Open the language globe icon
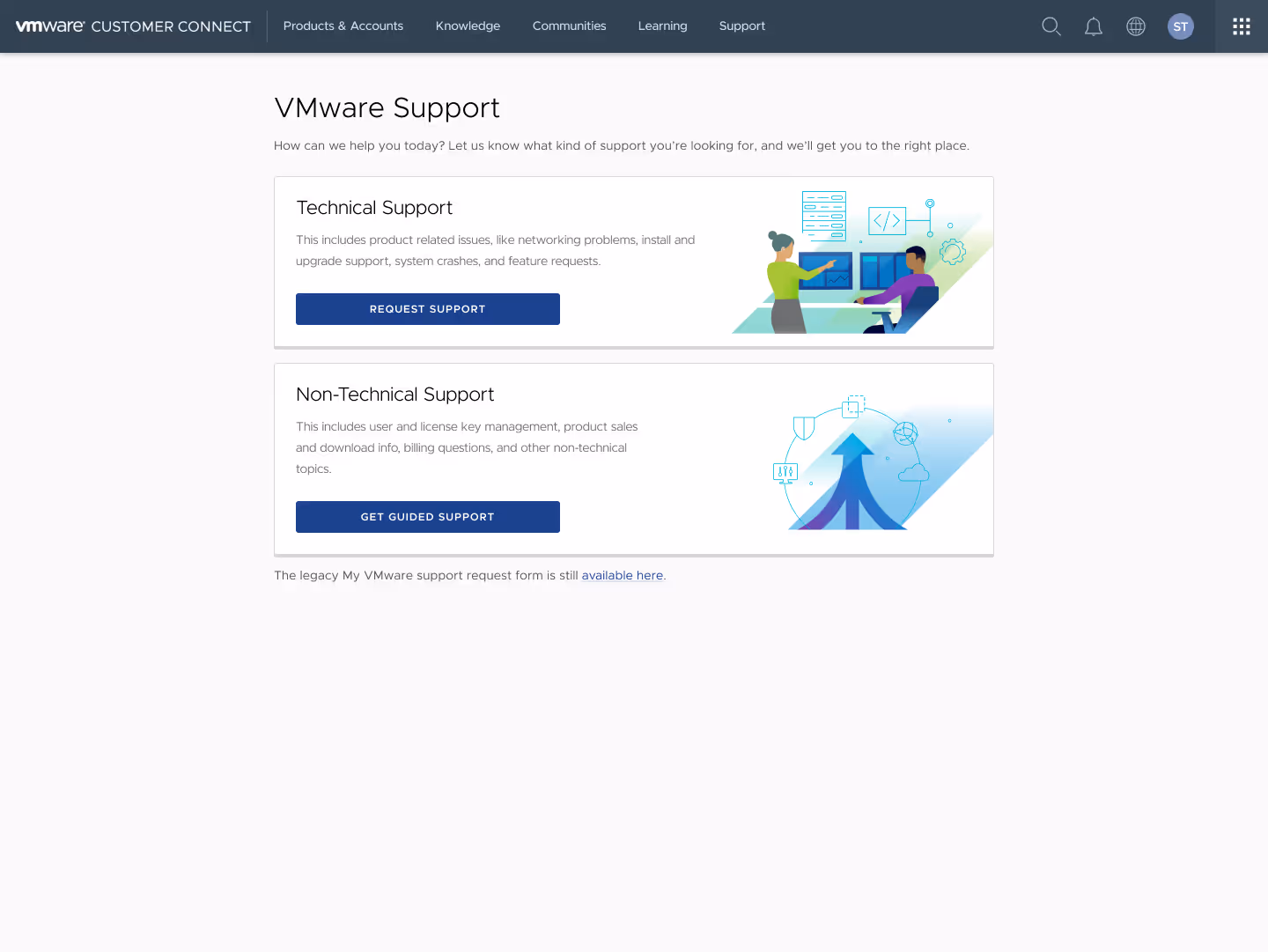Image resolution: width=1268 pixels, height=952 pixels. pyautogui.click(x=1136, y=26)
